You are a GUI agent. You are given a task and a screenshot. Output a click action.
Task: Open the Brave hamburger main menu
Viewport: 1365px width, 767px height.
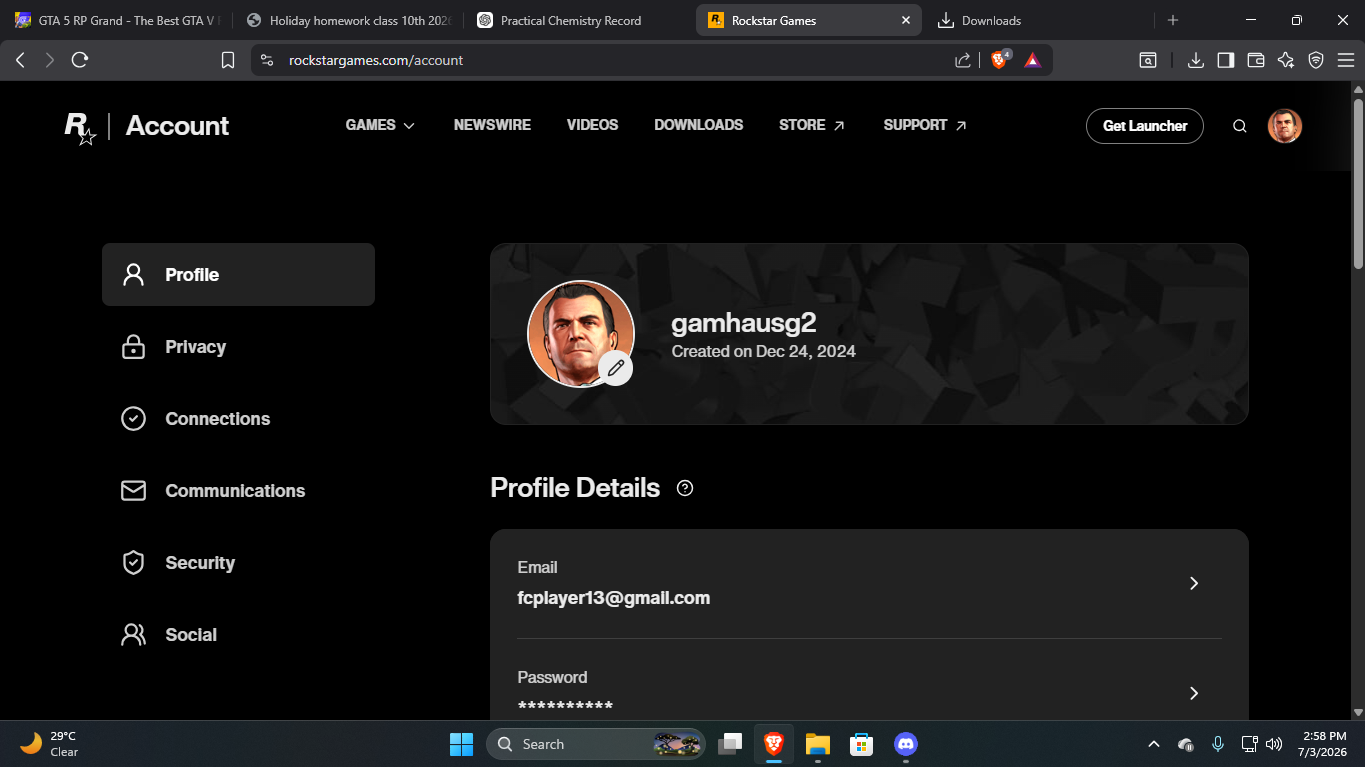point(1345,60)
